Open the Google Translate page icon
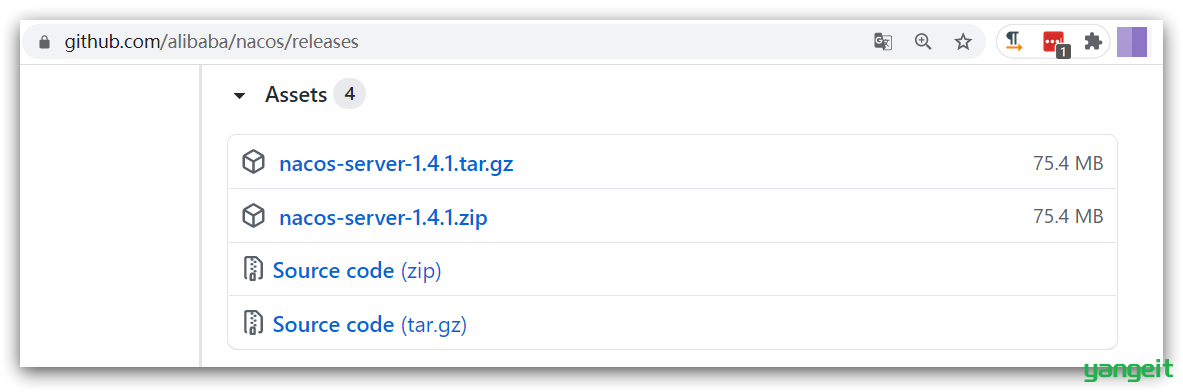Viewport: 1183px width, 392px height. click(x=883, y=41)
